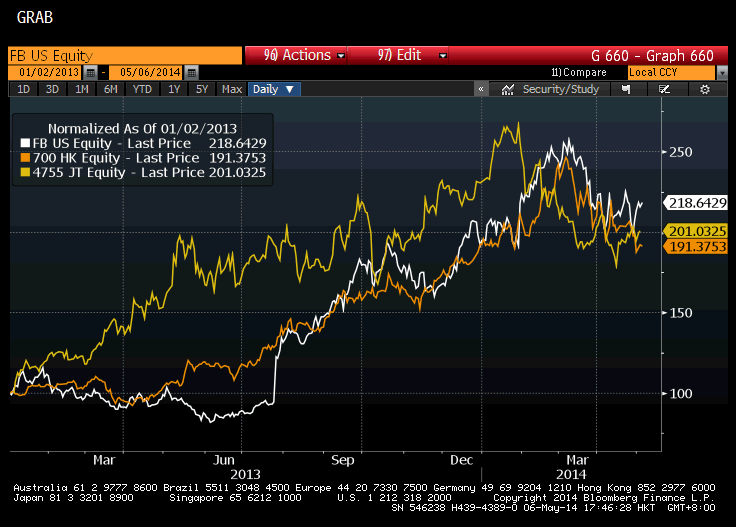Image resolution: width=736 pixels, height=527 pixels.
Task: Collapse toolbar with double-arrow icon
Action: (x=481, y=89)
